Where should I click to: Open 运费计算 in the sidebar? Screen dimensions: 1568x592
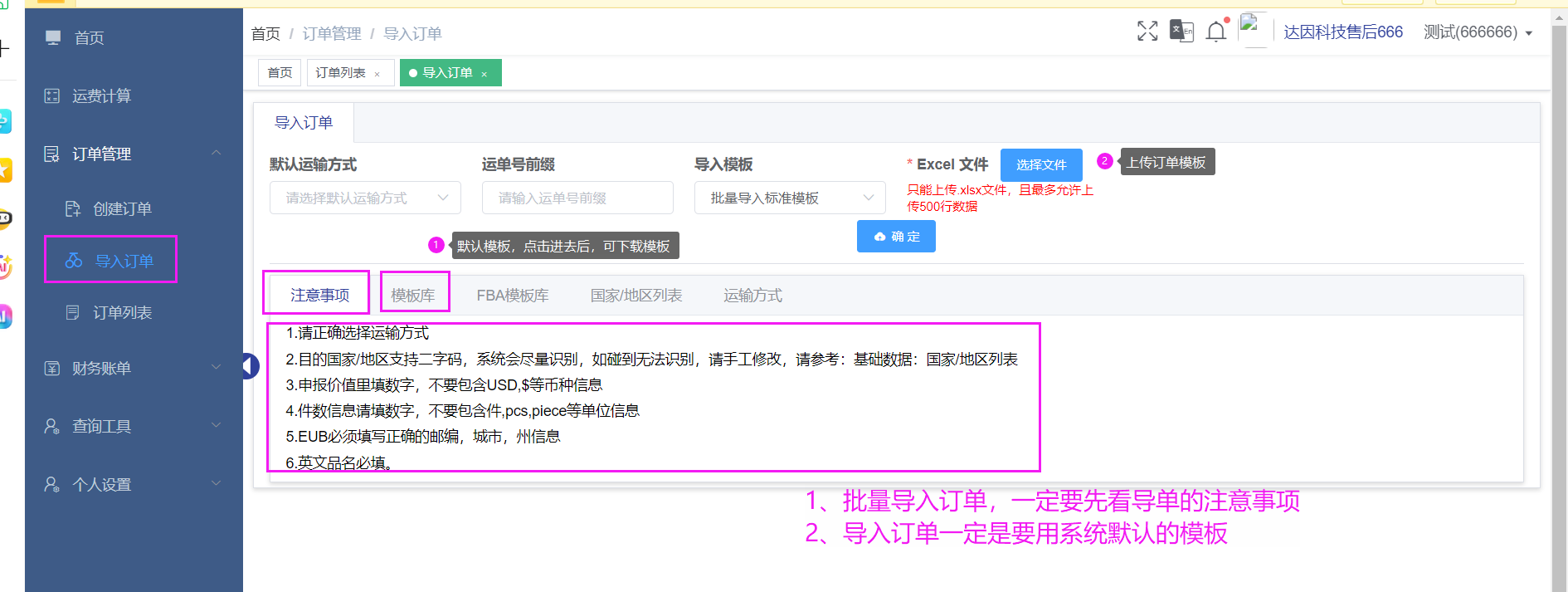click(101, 96)
